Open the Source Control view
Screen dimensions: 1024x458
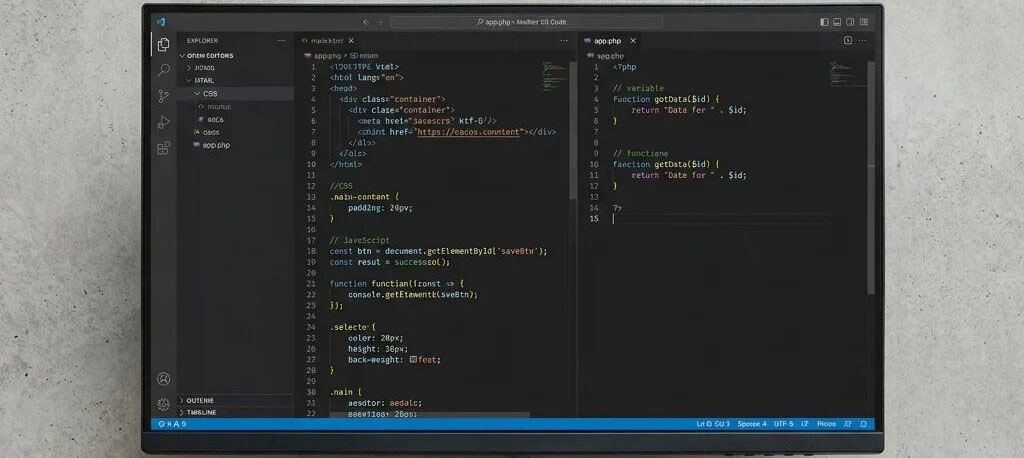[163, 96]
